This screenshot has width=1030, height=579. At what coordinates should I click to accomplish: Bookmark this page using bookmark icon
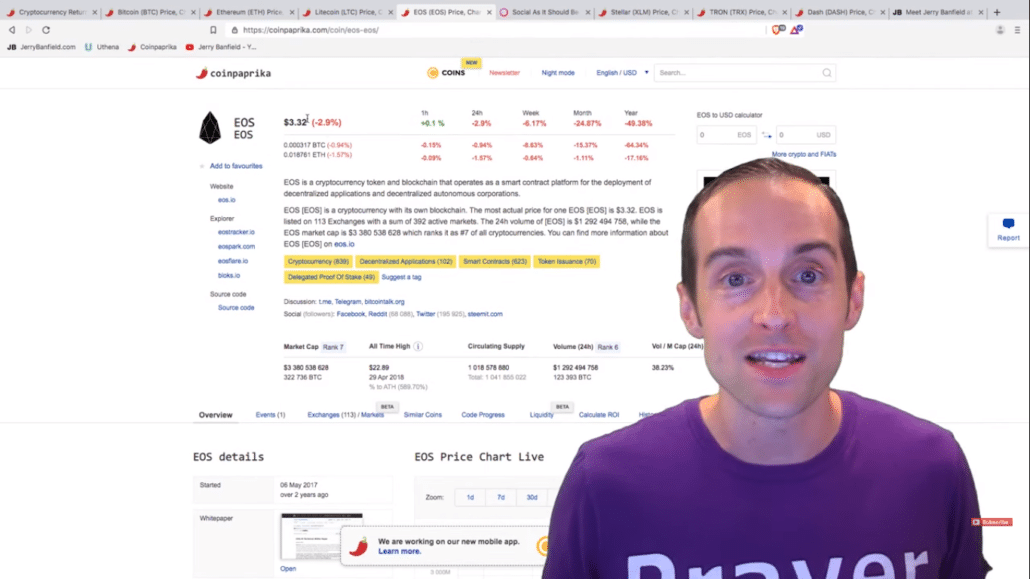point(213,30)
